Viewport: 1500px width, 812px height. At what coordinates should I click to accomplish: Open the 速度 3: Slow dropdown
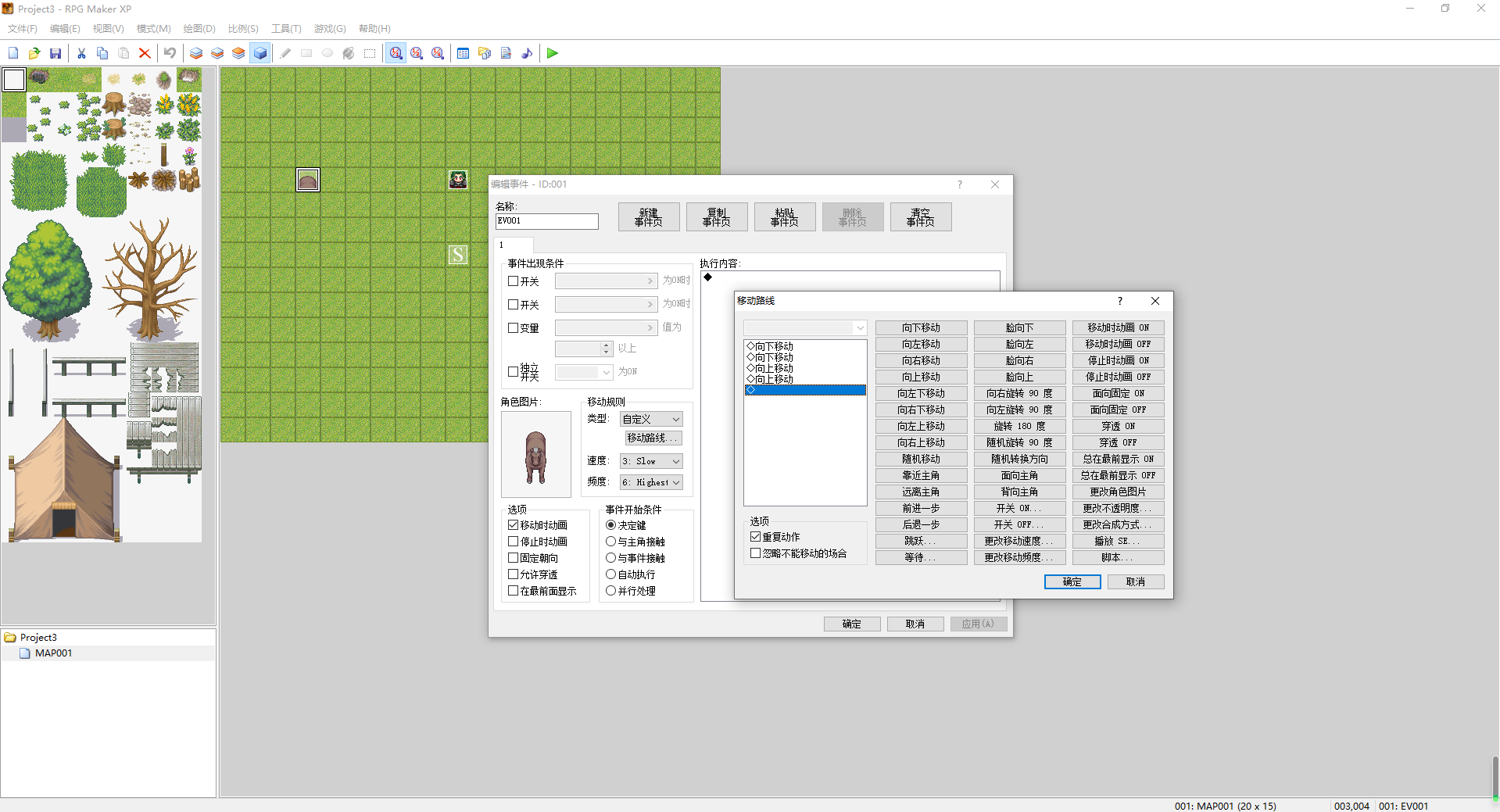(651, 462)
